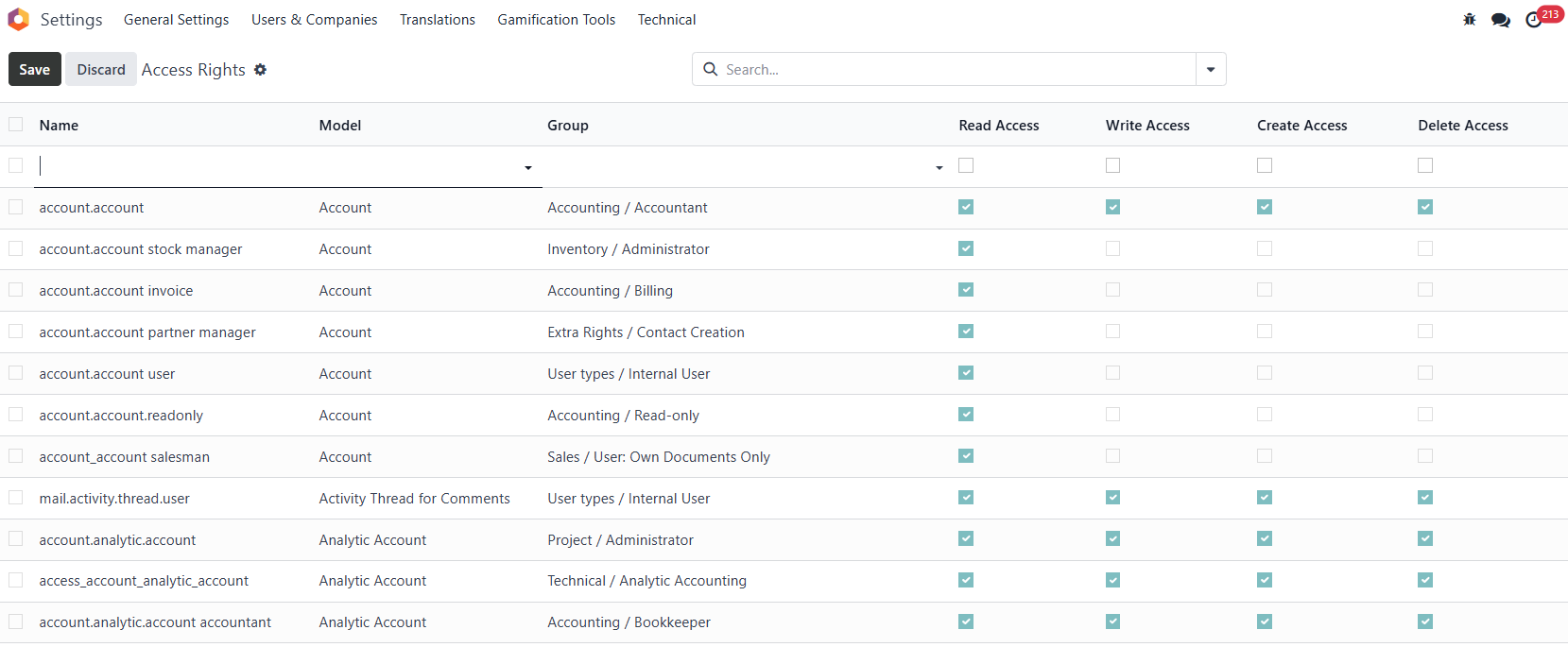Check Delete Access for account.account invoice
The width and height of the screenshot is (1568, 647).
coord(1425,290)
